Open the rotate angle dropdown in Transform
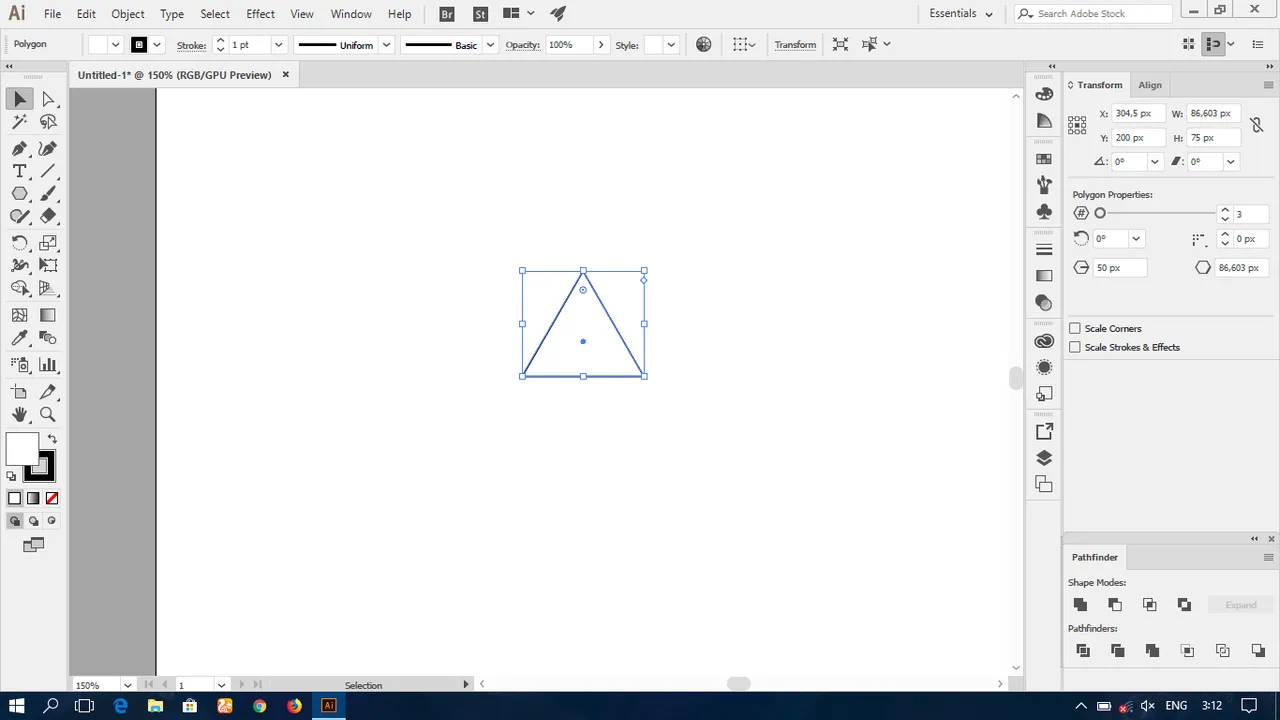 1155,161
